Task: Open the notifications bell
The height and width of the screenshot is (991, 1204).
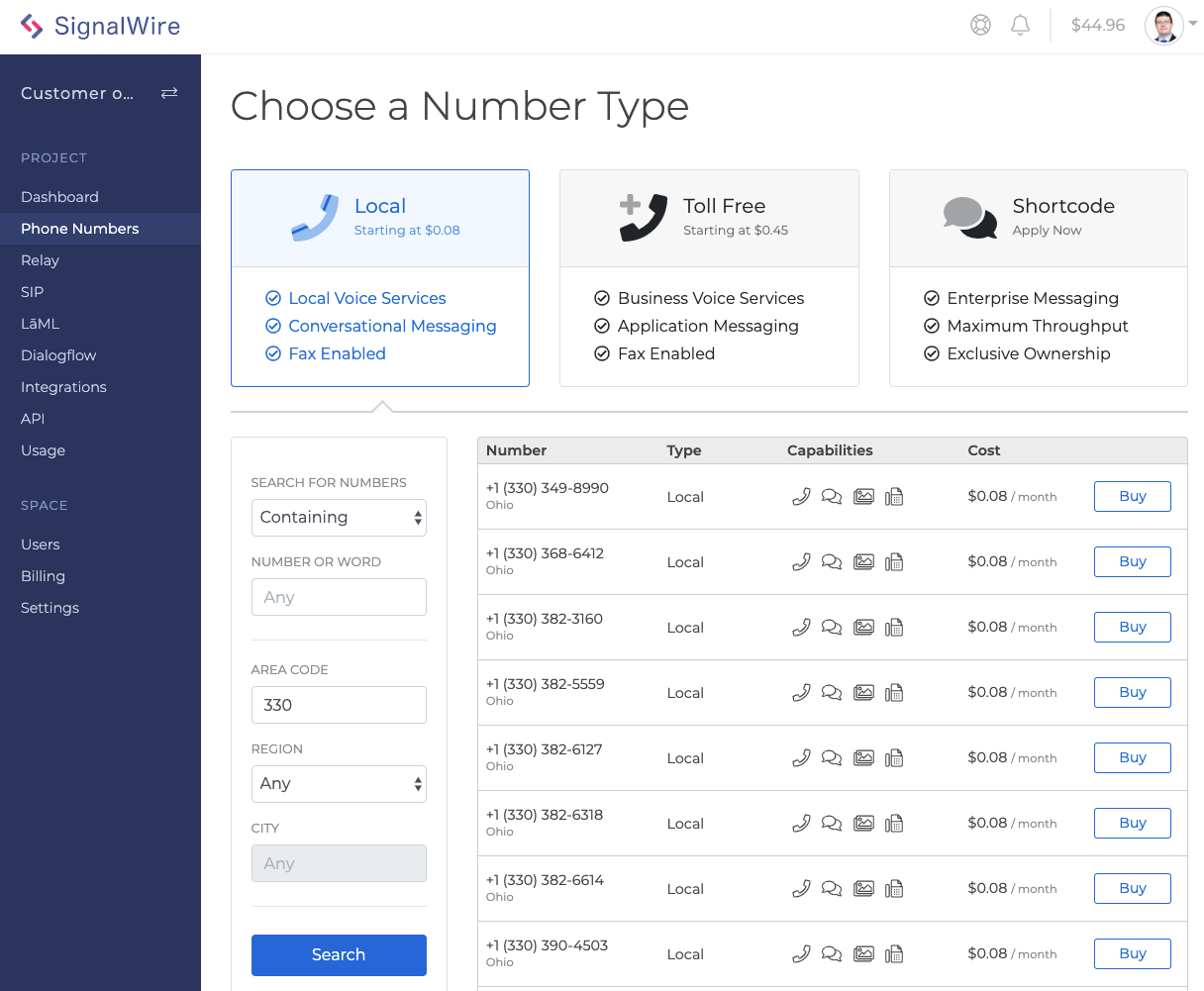Action: (1020, 26)
